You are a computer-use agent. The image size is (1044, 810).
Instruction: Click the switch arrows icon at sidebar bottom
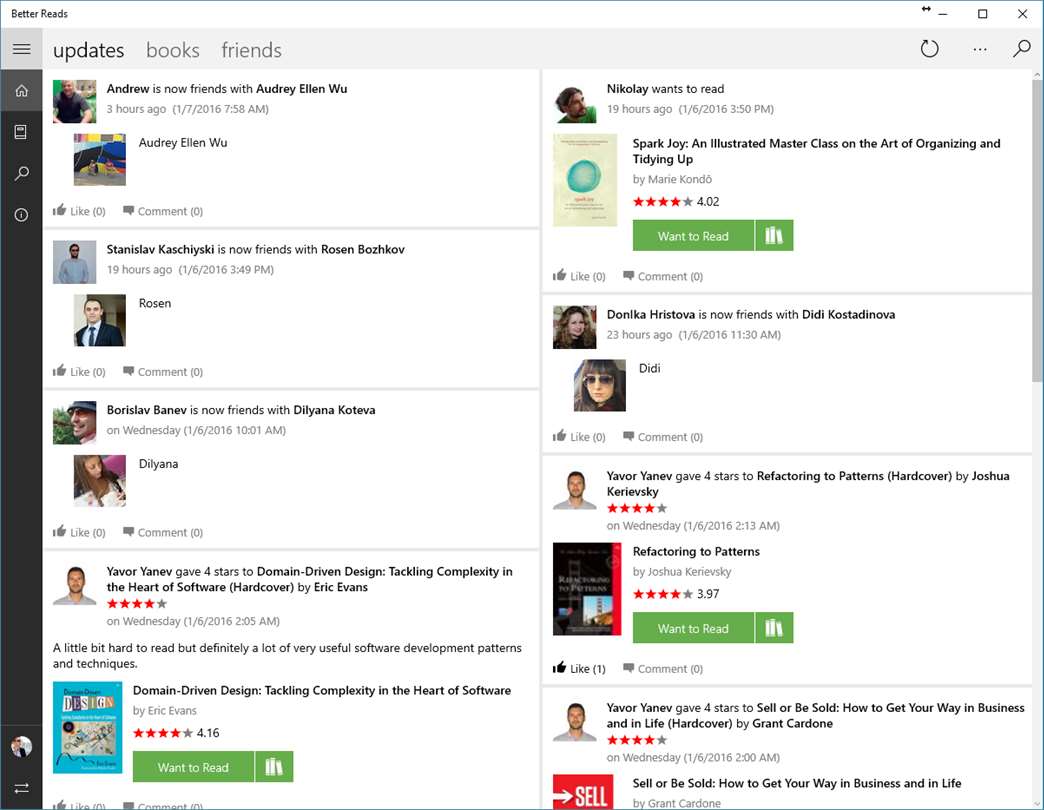pos(21,788)
